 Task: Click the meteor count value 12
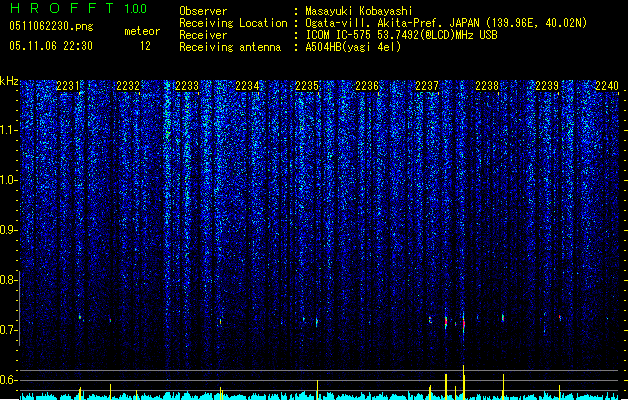point(145,46)
